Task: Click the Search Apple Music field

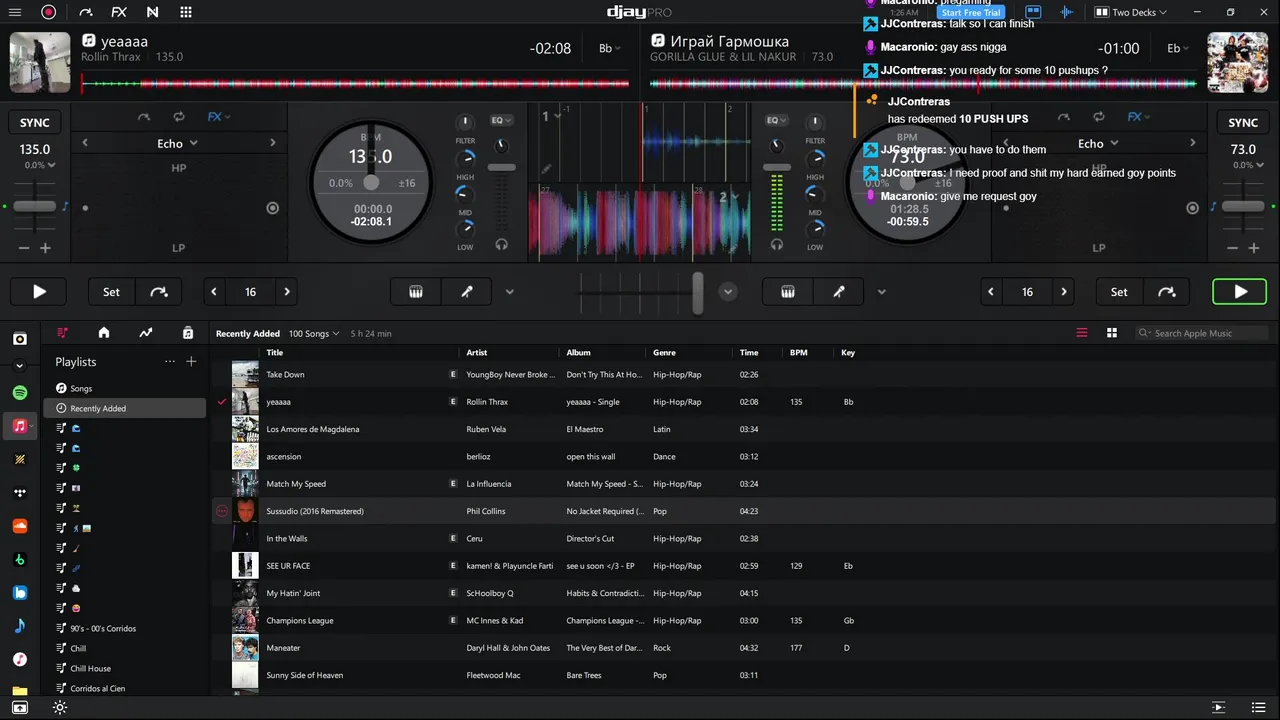Action: pyautogui.click(x=1202, y=333)
